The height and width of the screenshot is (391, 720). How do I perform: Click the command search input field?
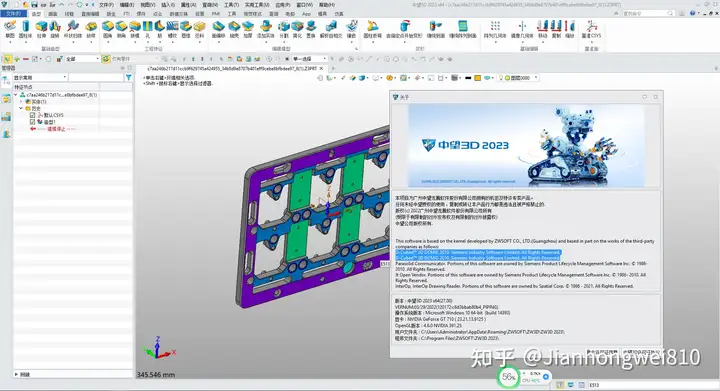point(647,13)
